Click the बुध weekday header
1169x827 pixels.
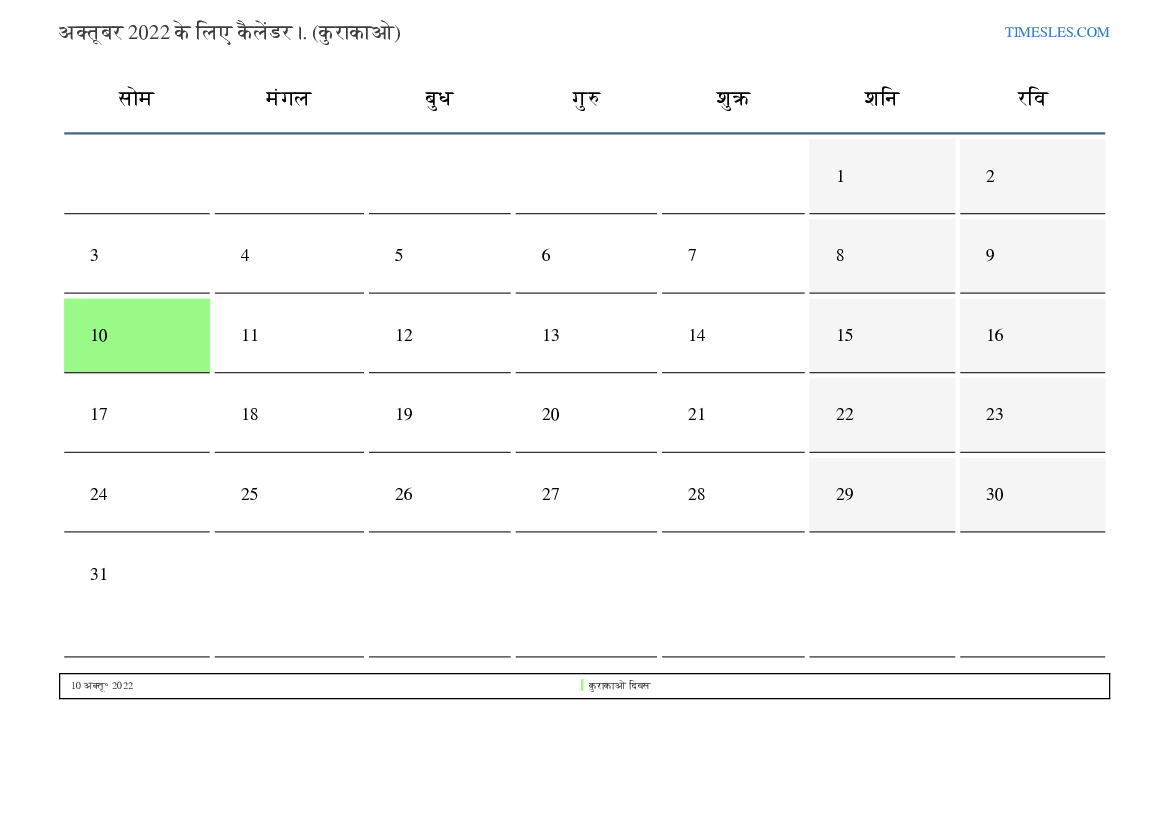pos(438,98)
